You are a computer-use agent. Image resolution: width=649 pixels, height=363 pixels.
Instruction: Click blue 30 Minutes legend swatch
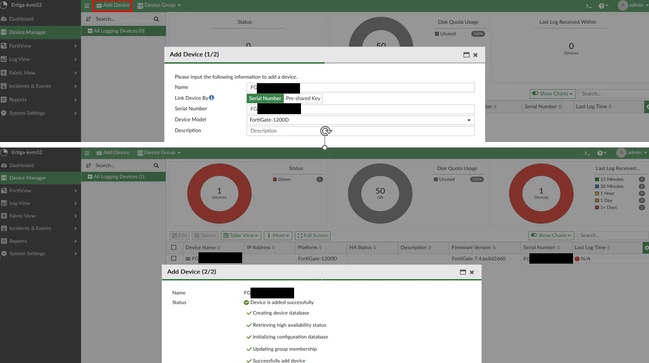pyautogui.click(x=597, y=187)
